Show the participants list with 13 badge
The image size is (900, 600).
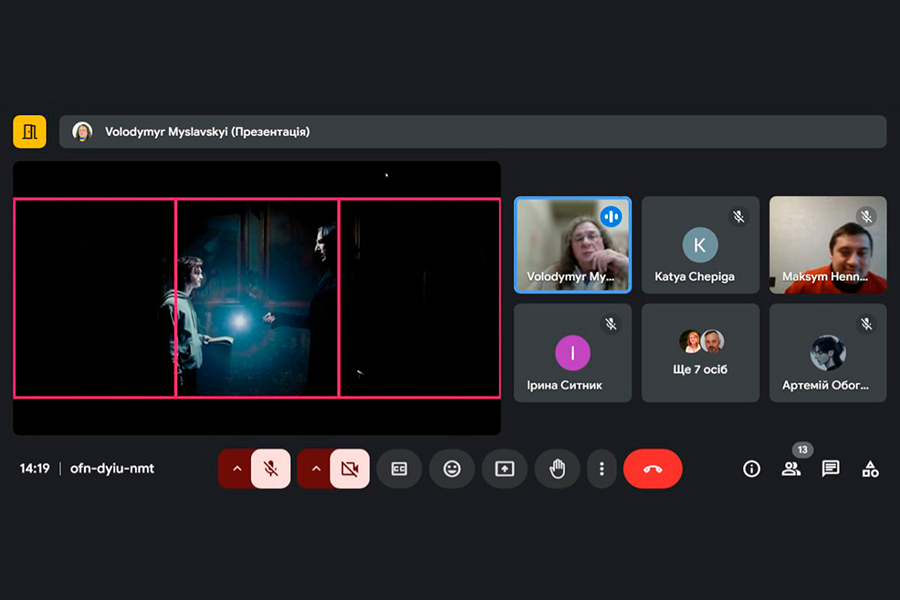click(791, 468)
